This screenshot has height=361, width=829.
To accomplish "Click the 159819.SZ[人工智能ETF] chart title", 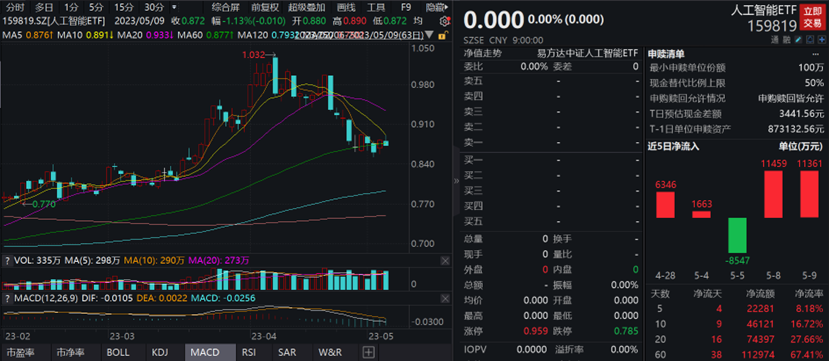I will (54, 21).
